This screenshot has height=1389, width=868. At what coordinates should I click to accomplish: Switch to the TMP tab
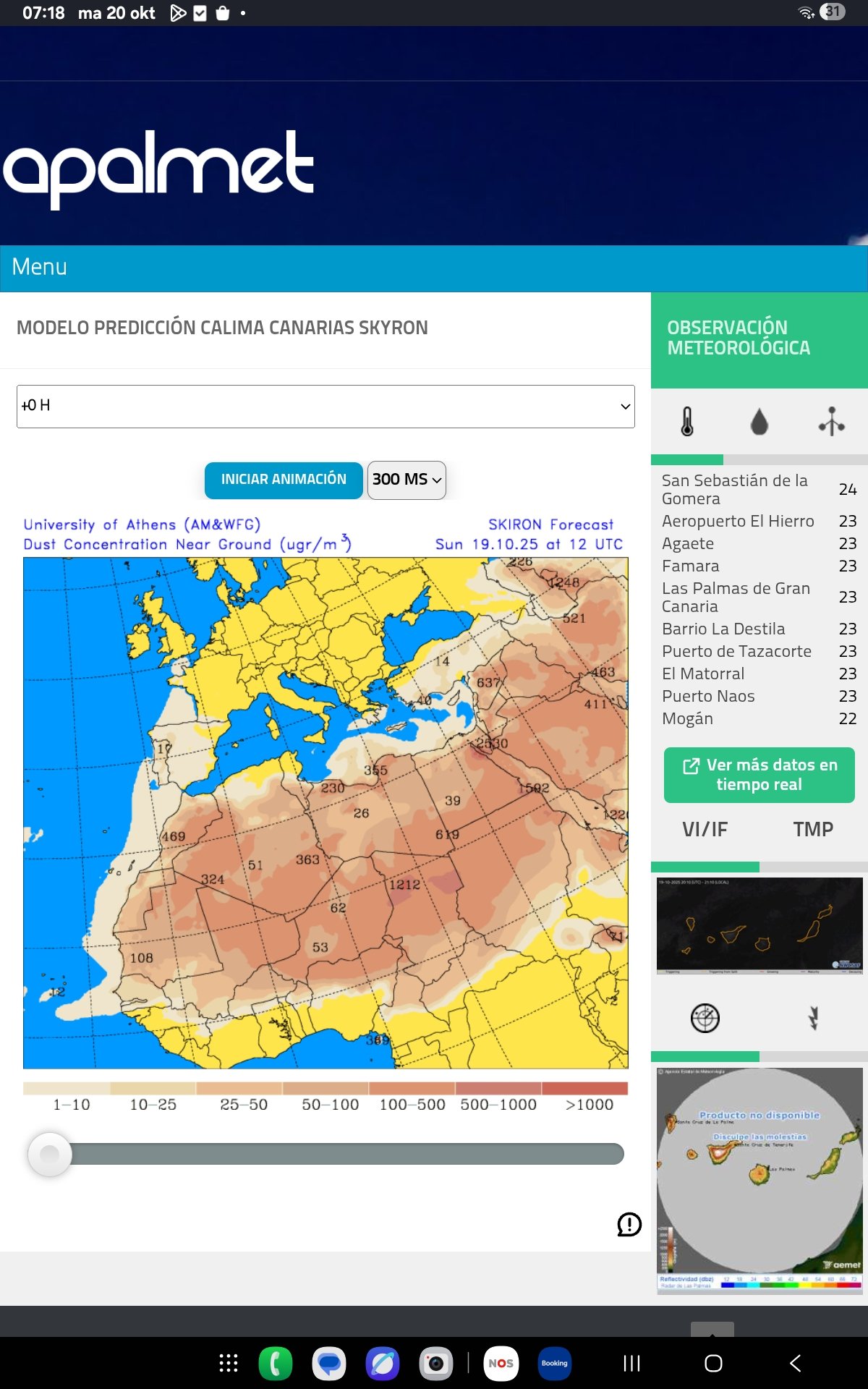coord(813,829)
